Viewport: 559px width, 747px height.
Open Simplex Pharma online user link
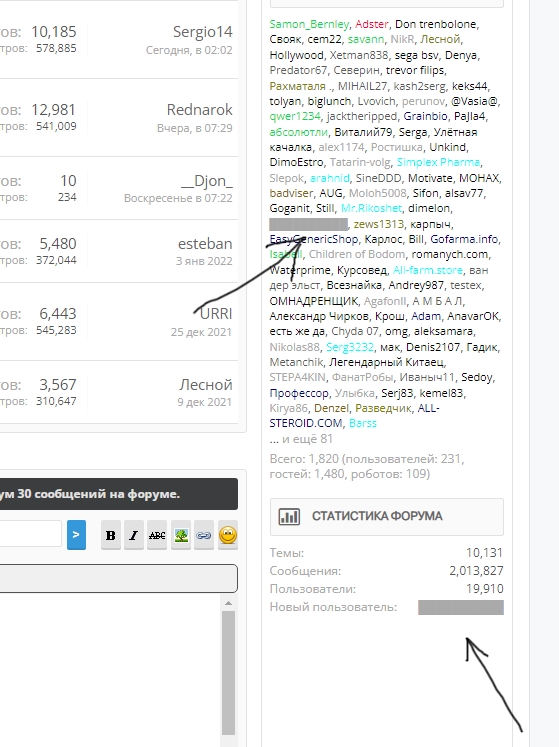click(x=438, y=162)
